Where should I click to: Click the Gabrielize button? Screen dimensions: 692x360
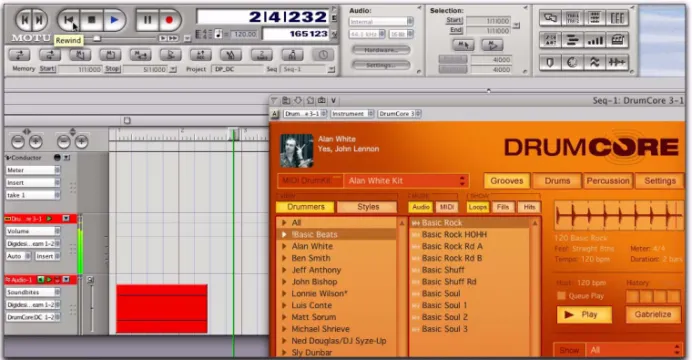click(653, 315)
